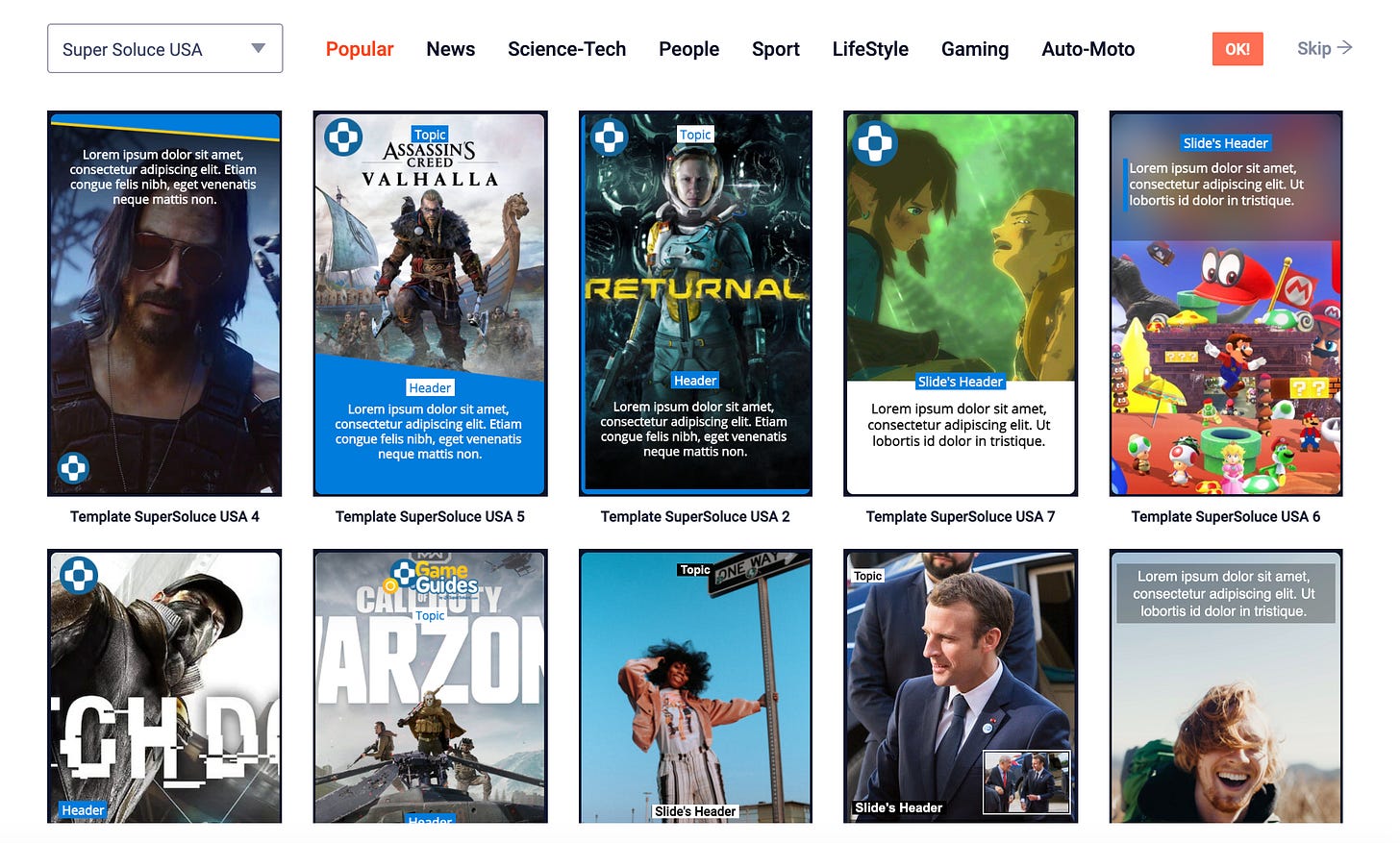Click the logo icon on the USA 7 card
The image size is (1400, 843).
[x=875, y=144]
